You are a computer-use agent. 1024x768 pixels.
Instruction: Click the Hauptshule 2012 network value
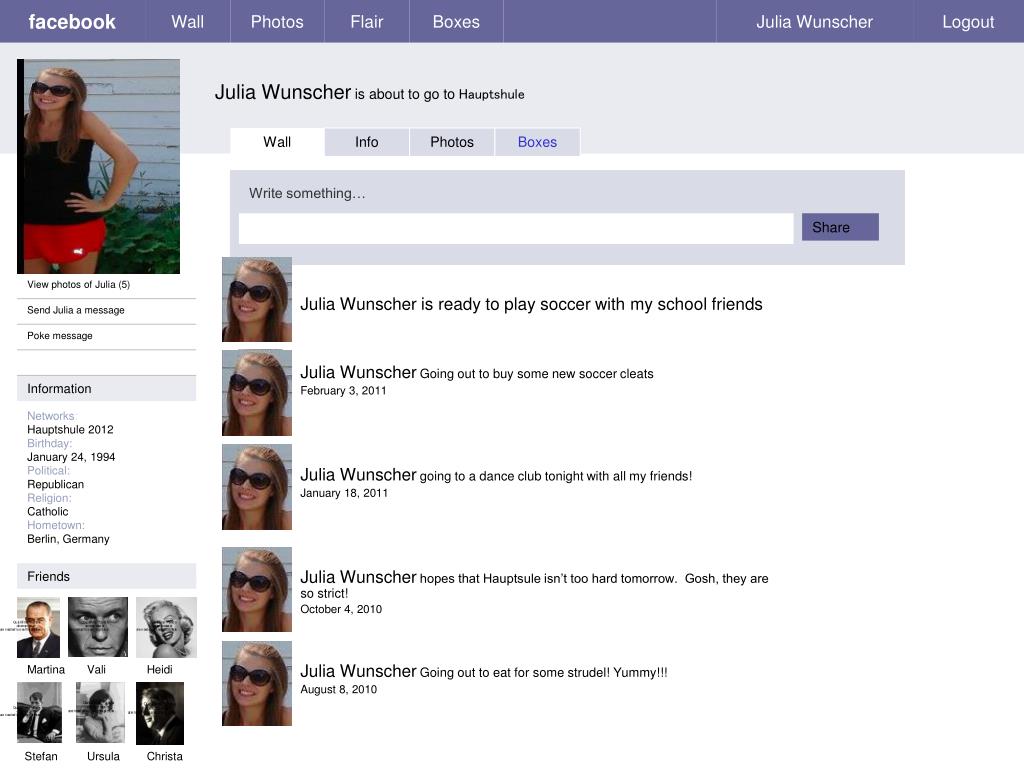(70, 429)
